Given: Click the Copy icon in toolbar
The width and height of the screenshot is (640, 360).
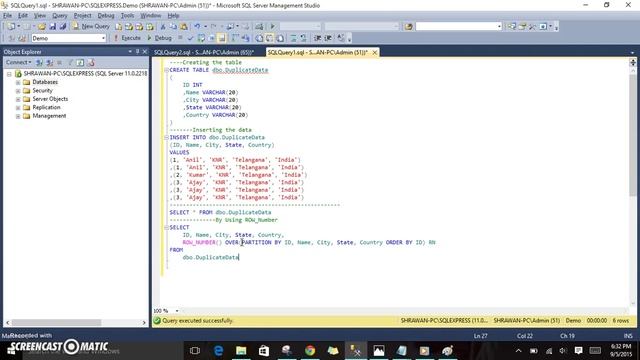Looking at the screenshot, I should tap(173, 27).
